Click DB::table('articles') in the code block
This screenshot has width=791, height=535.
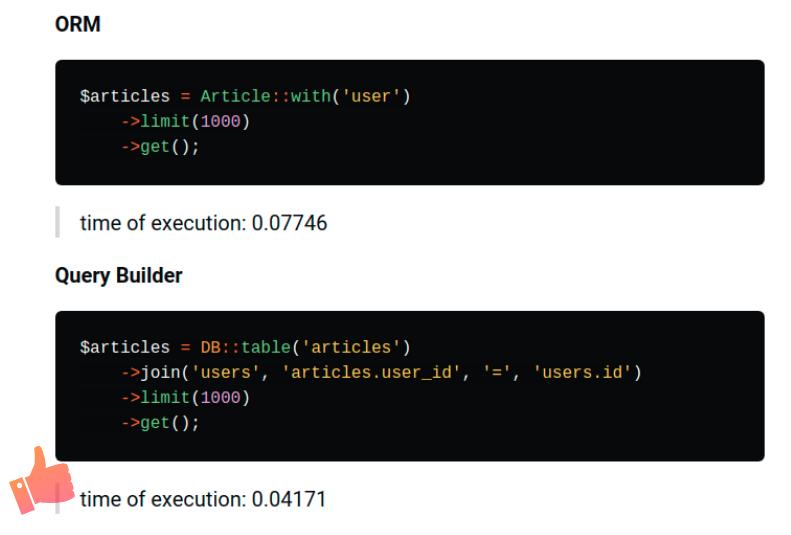(305, 347)
